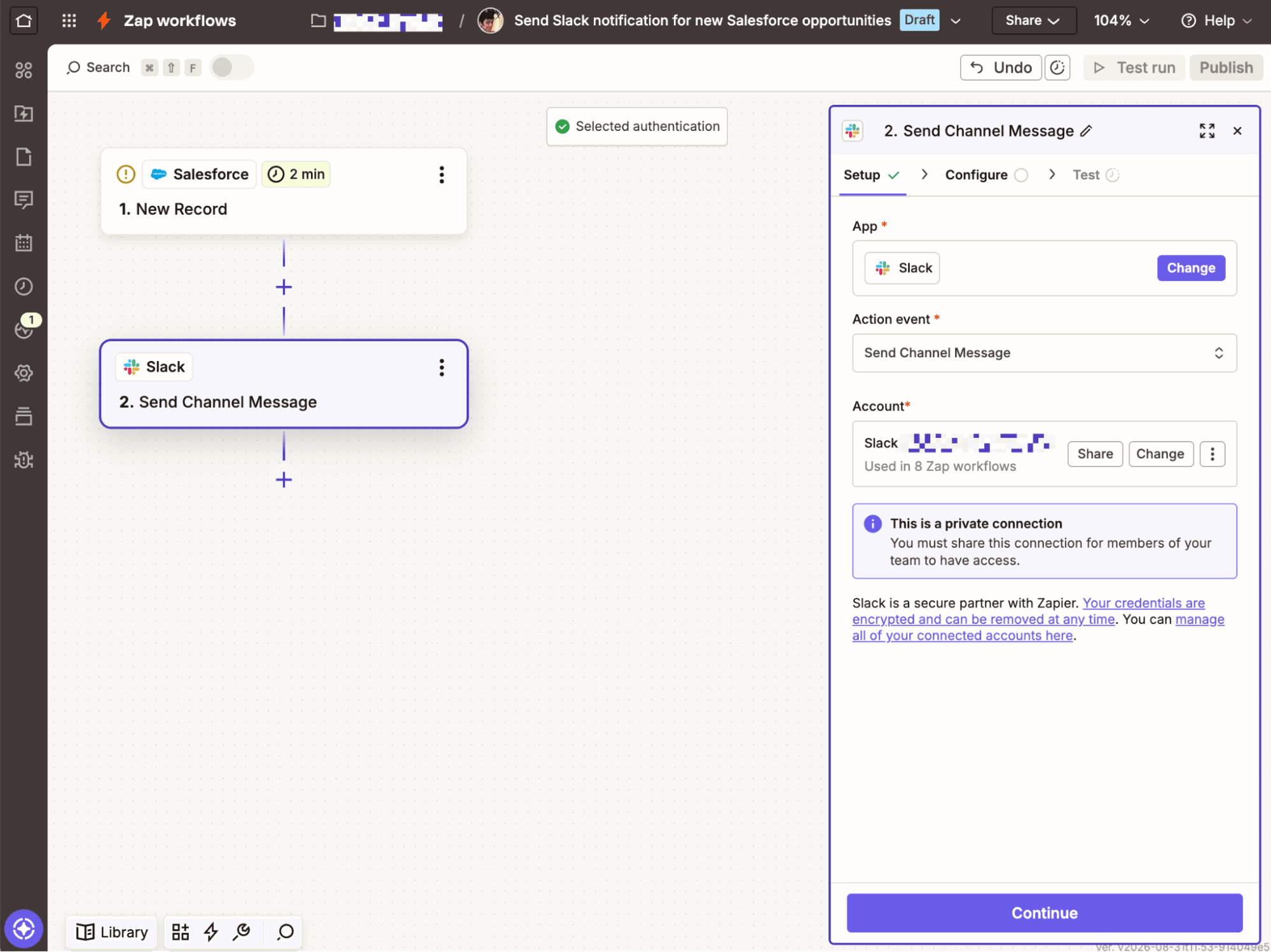The image size is (1271, 952).
Task: Close the Send Channel Message panel
Action: coord(1237,131)
